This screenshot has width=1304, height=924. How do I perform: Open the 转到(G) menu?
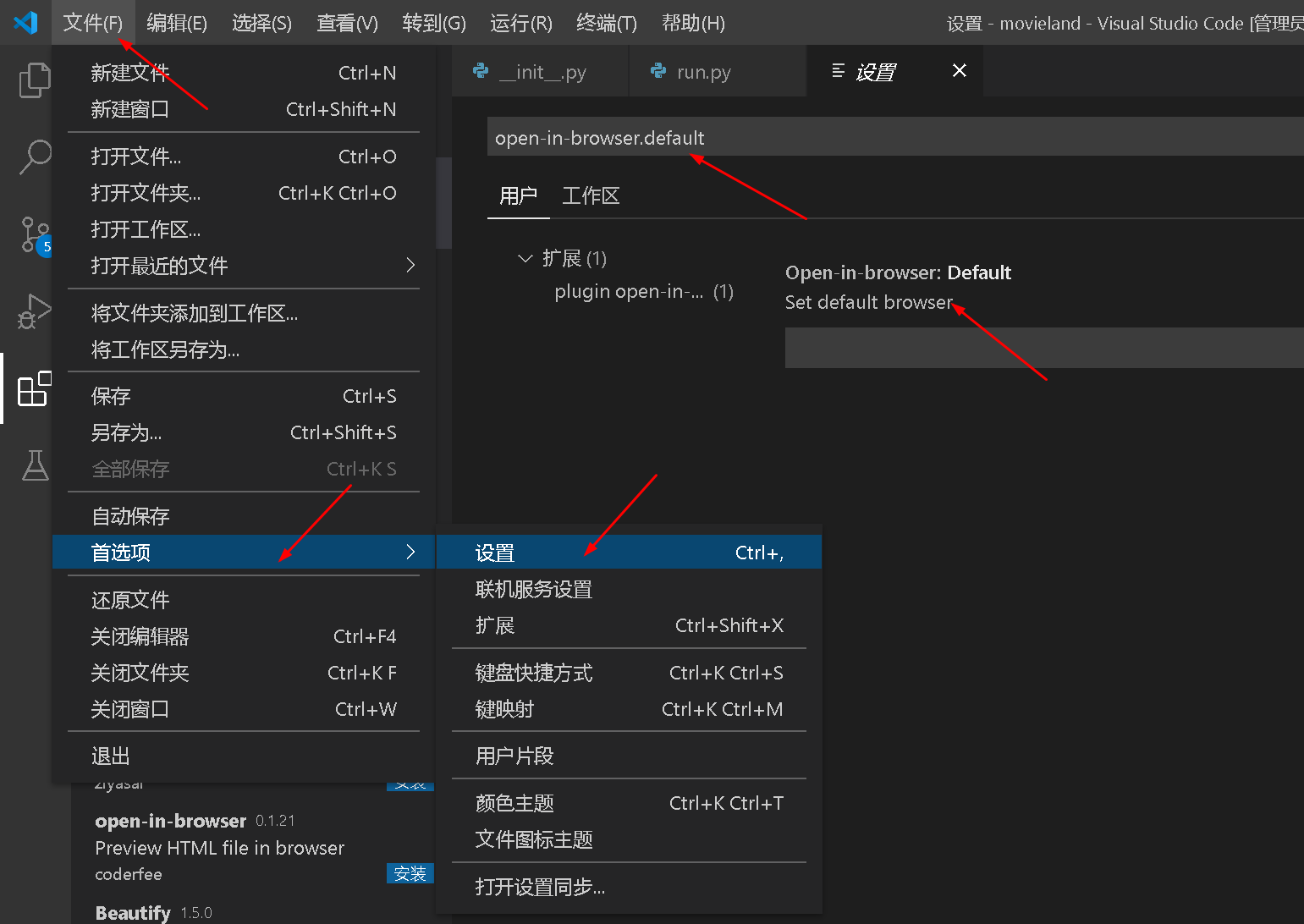click(434, 23)
